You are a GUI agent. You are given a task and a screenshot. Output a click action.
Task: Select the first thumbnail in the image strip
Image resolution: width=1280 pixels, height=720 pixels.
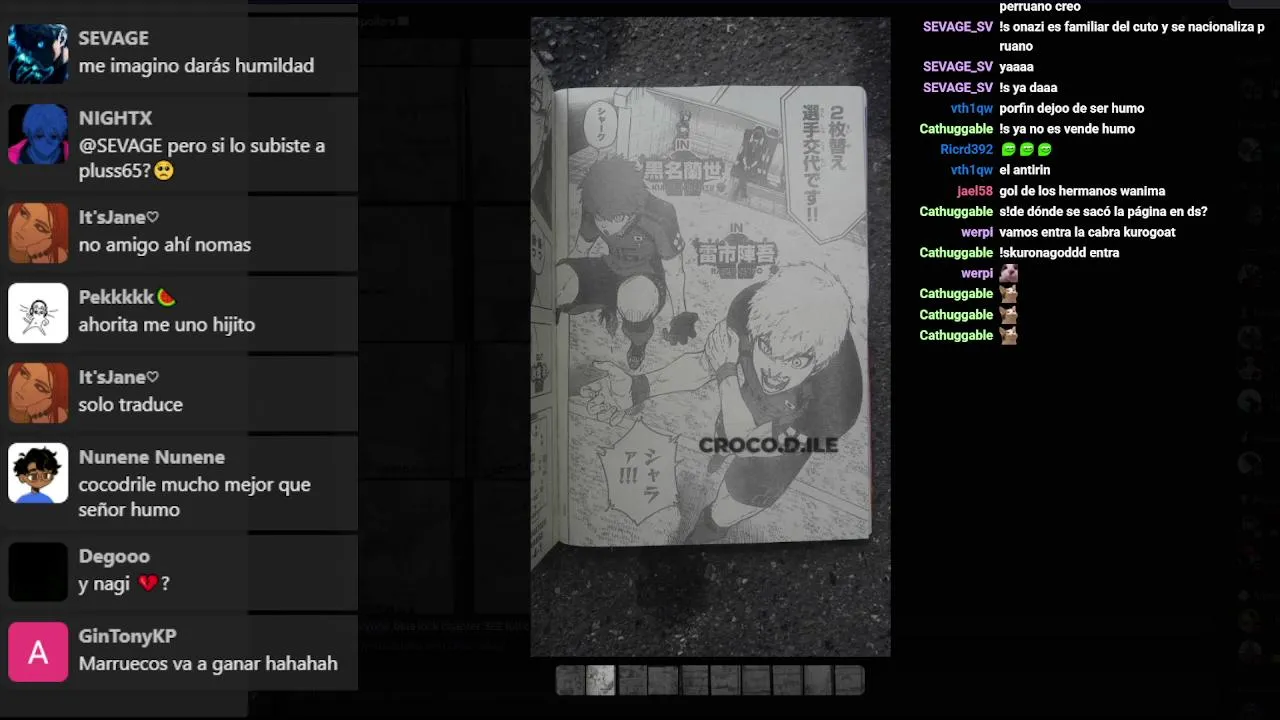[x=570, y=680]
